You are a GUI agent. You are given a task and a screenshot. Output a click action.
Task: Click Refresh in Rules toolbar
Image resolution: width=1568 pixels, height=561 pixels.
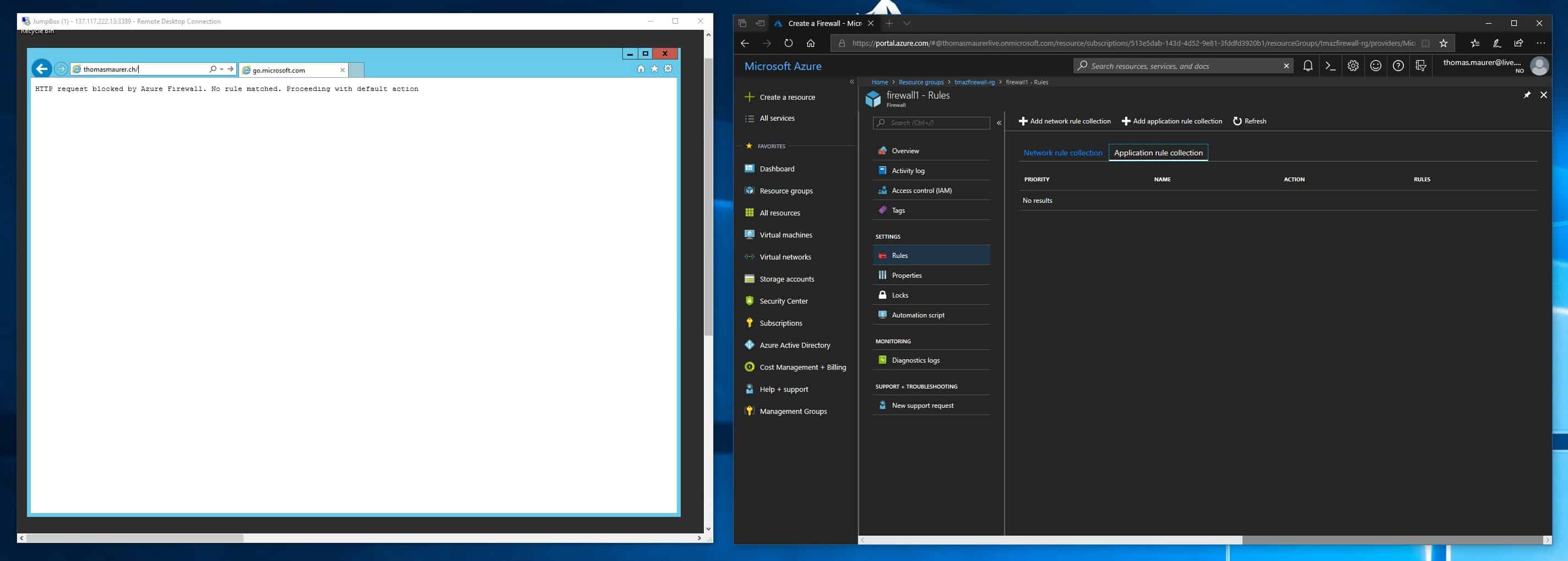tap(1250, 121)
